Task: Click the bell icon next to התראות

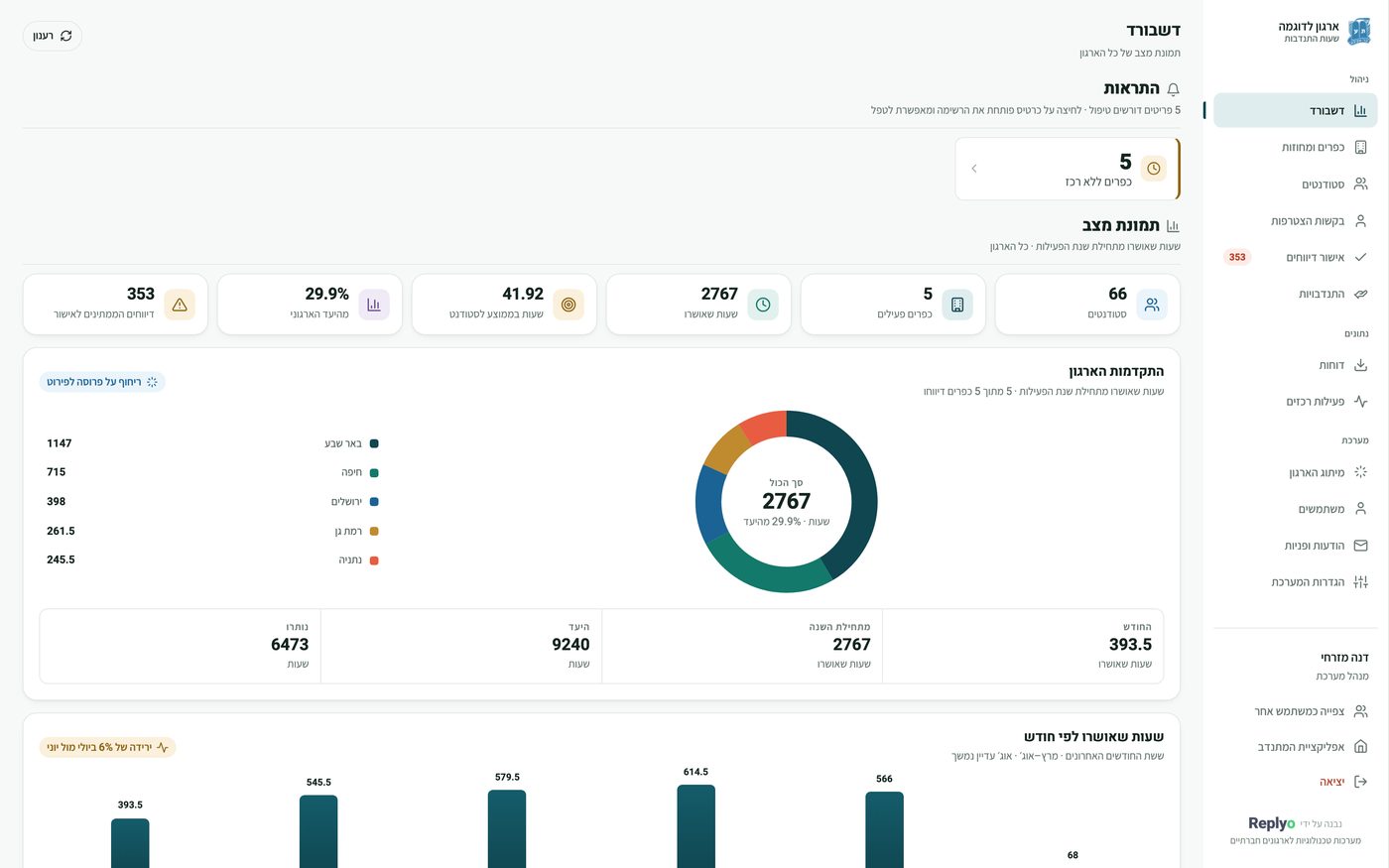Action: tap(1173, 89)
